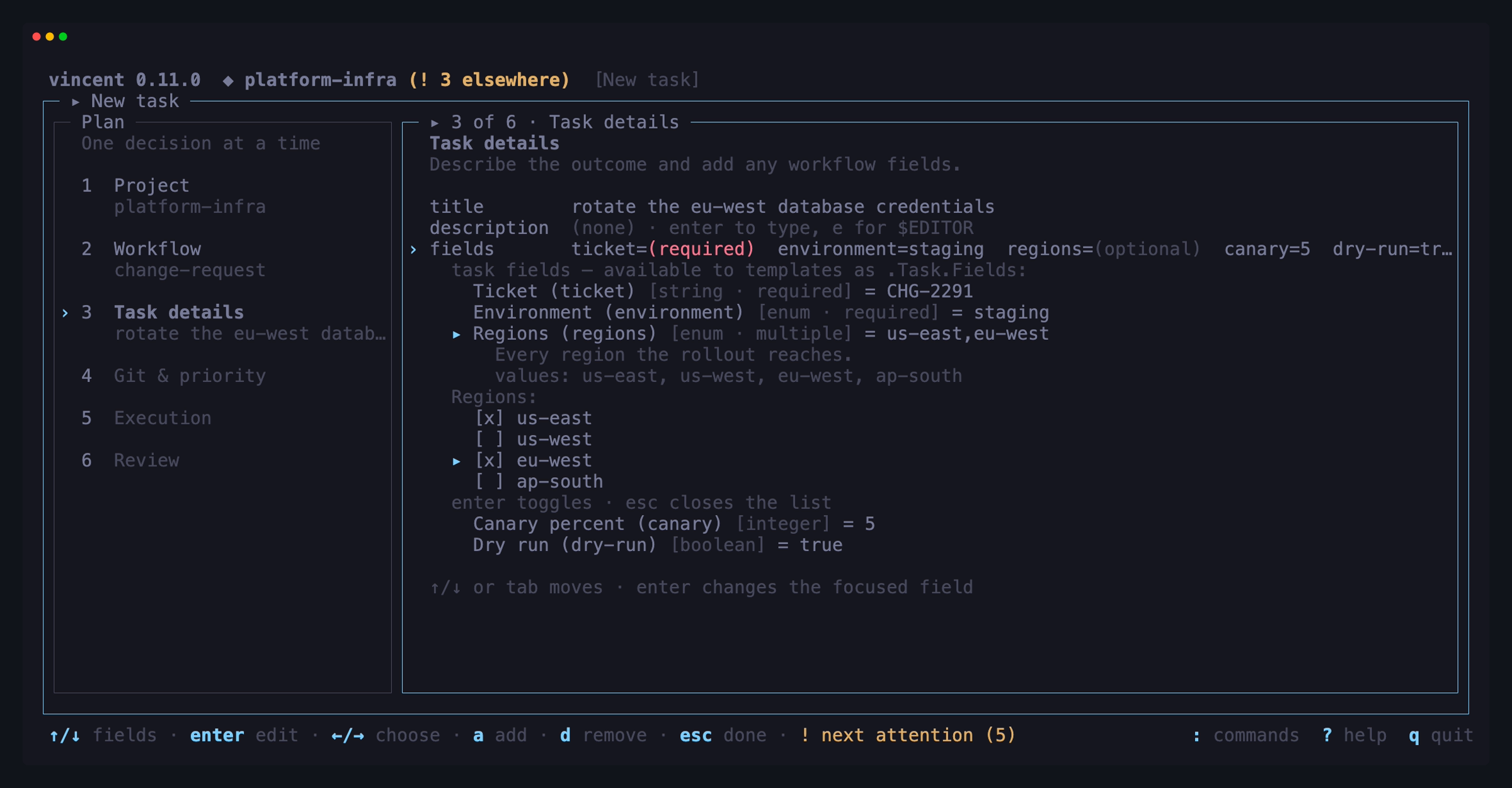1512x788 pixels.
Task: Select the Dry run boolean field row
Action: click(x=658, y=545)
